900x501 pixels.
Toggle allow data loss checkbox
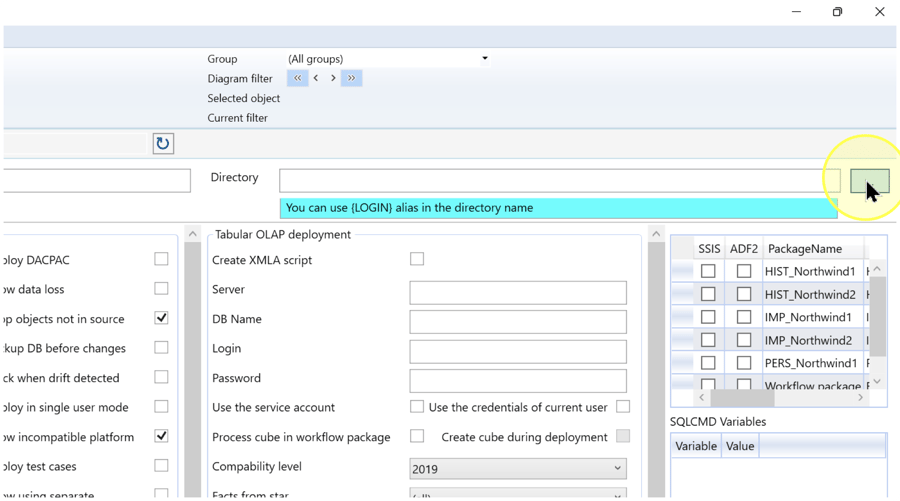tap(161, 288)
